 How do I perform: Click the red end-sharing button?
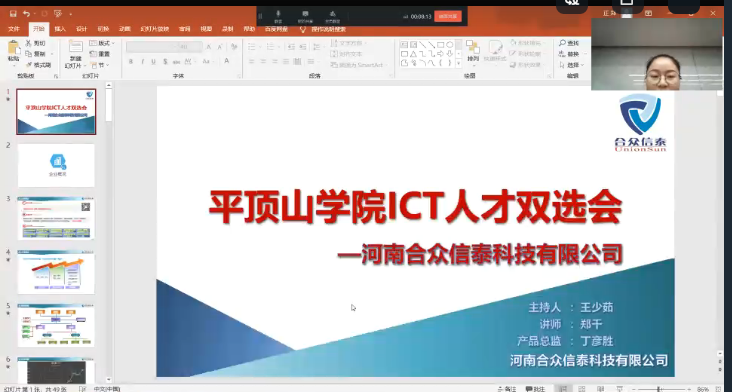pos(448,16)
